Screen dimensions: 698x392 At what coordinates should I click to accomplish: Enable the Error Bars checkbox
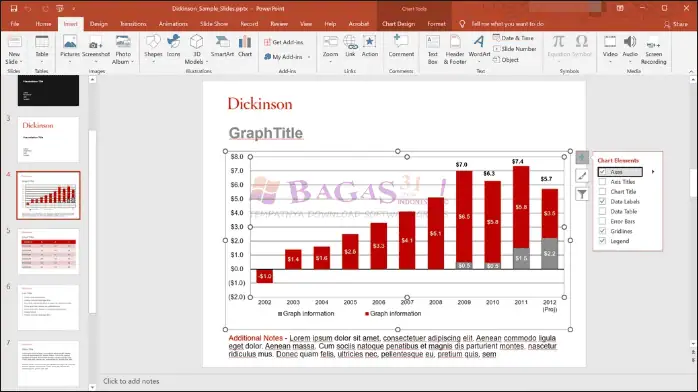tap(602, 221)
